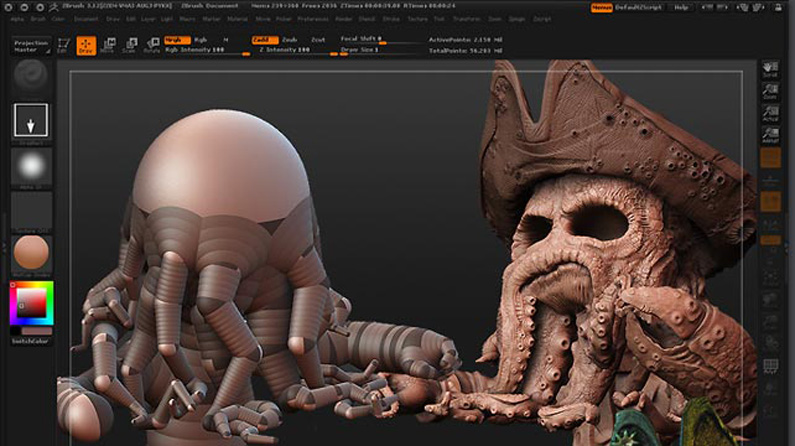Click the Menus button
This screenshot has width=795, height=446.
pyautogui.click(x=601, y=7)
